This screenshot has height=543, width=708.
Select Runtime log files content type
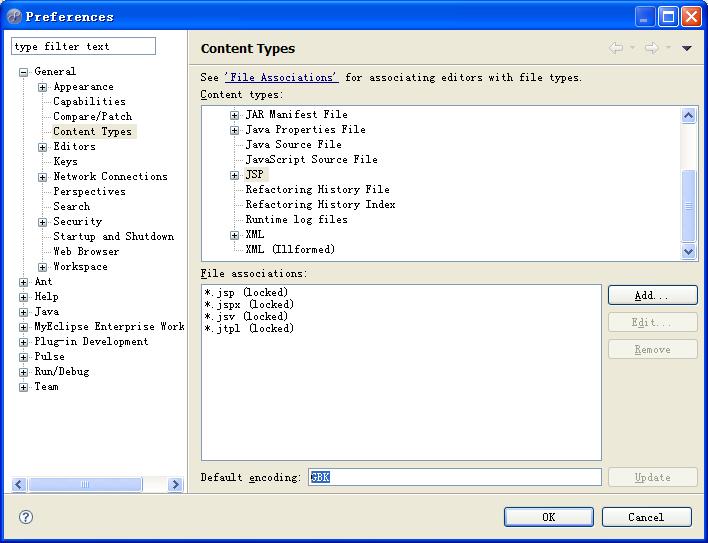297,219
